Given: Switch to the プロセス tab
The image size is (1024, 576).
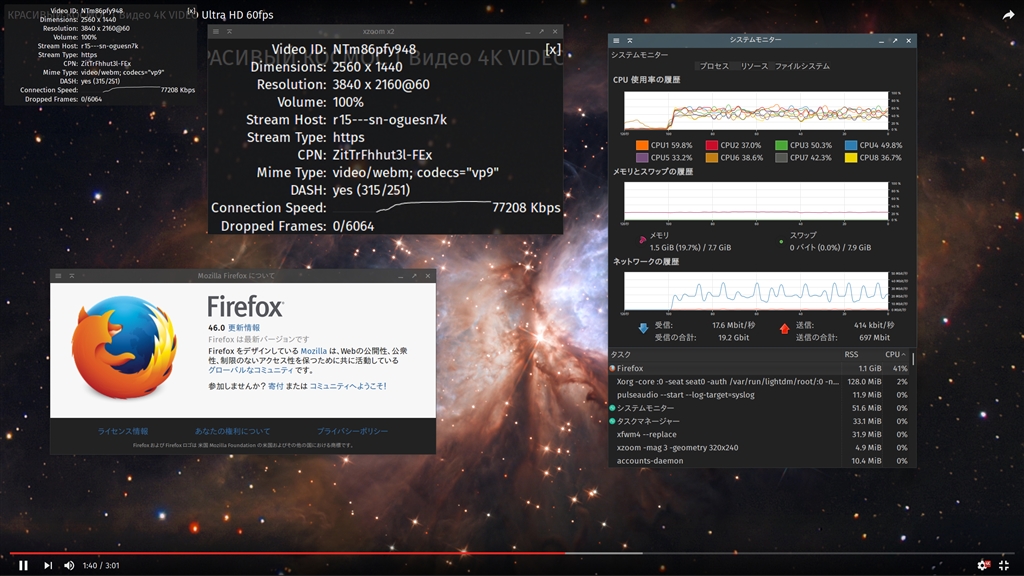Looking at the screenshot, I should [x=714, y=66].
